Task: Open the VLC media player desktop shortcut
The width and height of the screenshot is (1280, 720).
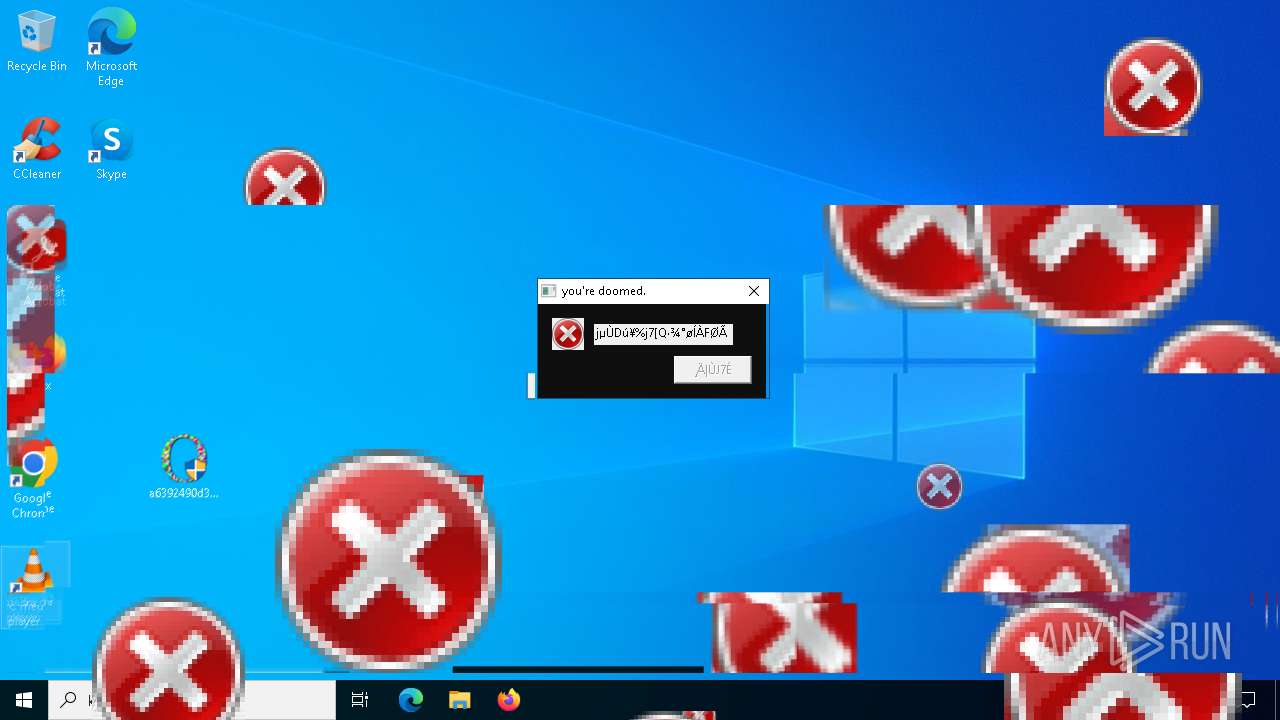Action: [x=33, y=586]
